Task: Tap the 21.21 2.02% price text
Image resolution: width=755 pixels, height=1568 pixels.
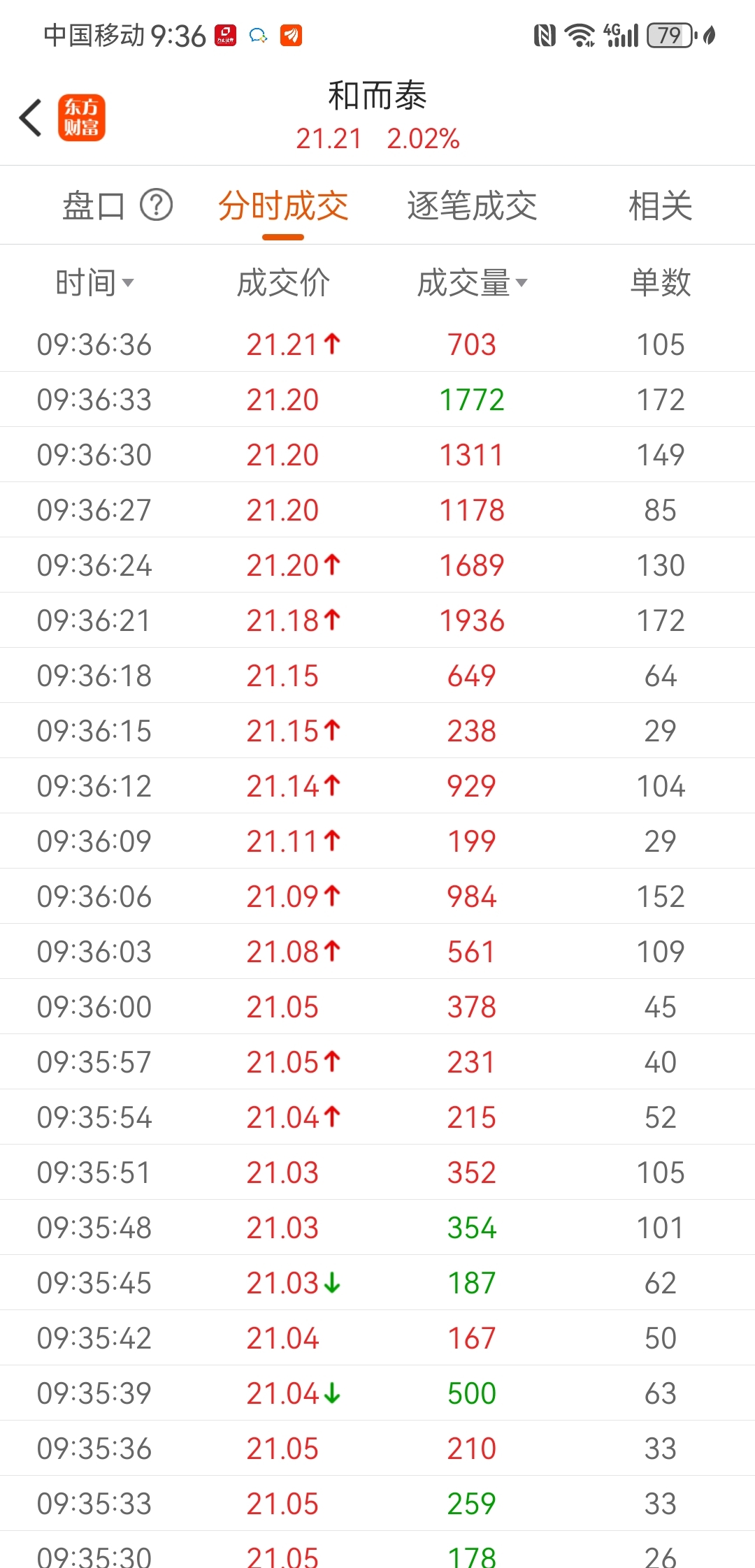Action: point(377,138)
